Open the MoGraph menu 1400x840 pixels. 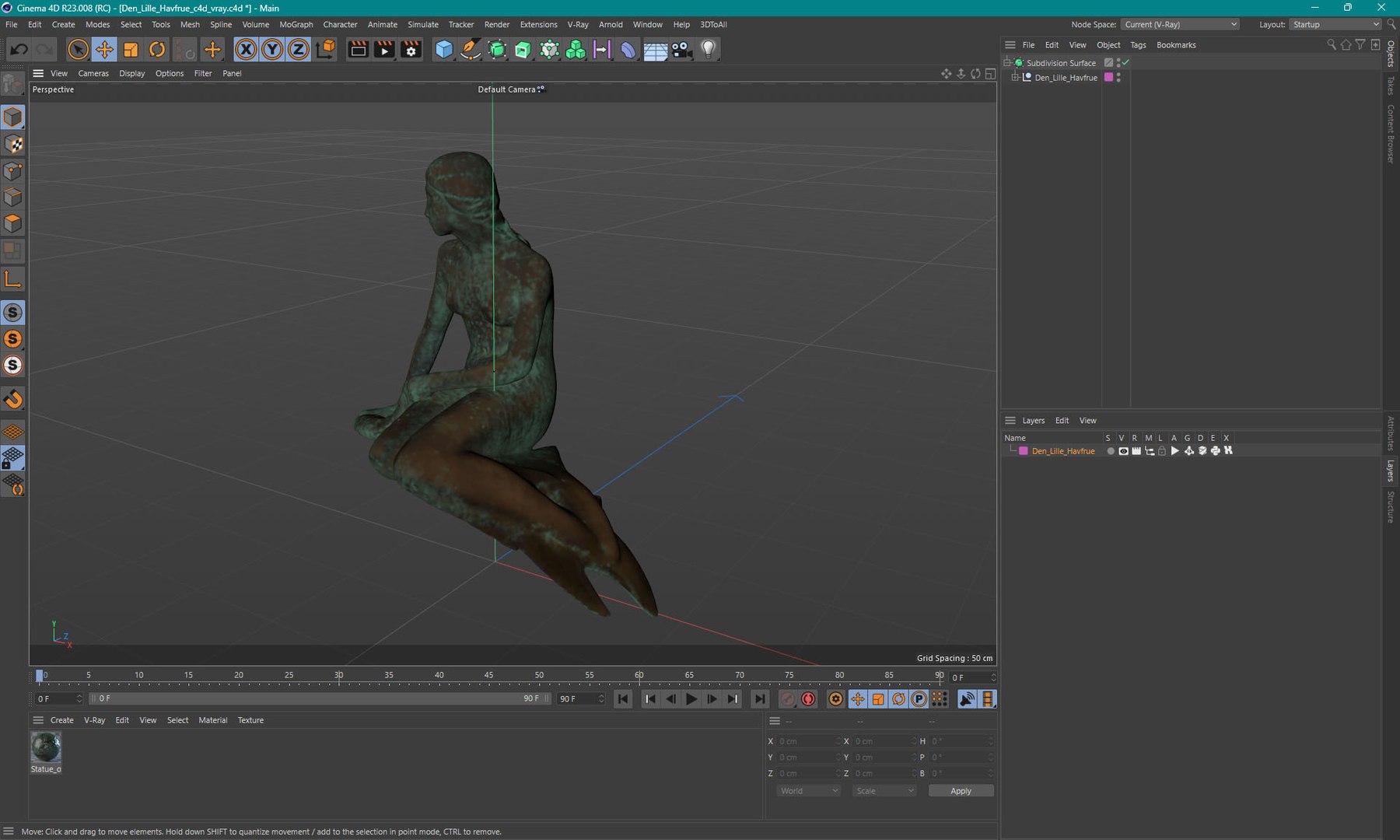296,25
